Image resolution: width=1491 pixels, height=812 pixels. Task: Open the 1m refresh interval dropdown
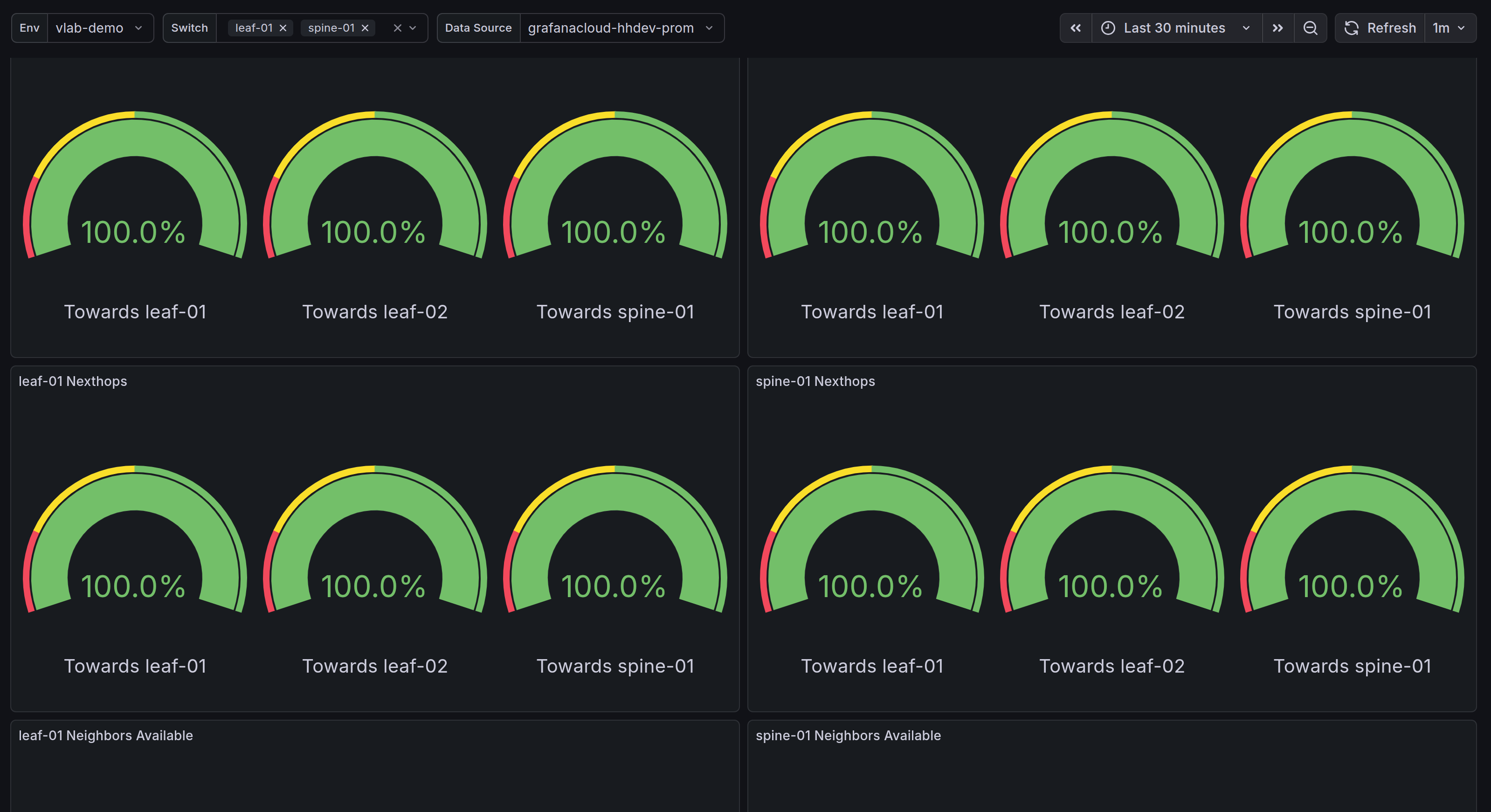(1449, 28)
